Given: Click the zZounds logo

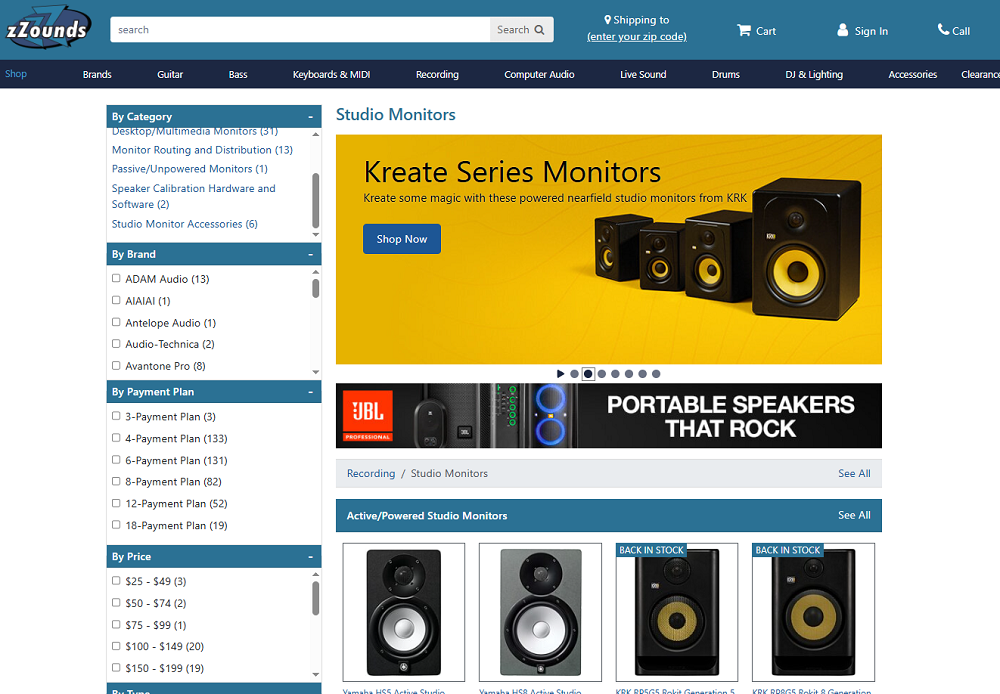Looking at the screenshot, I should pos(47,28).
